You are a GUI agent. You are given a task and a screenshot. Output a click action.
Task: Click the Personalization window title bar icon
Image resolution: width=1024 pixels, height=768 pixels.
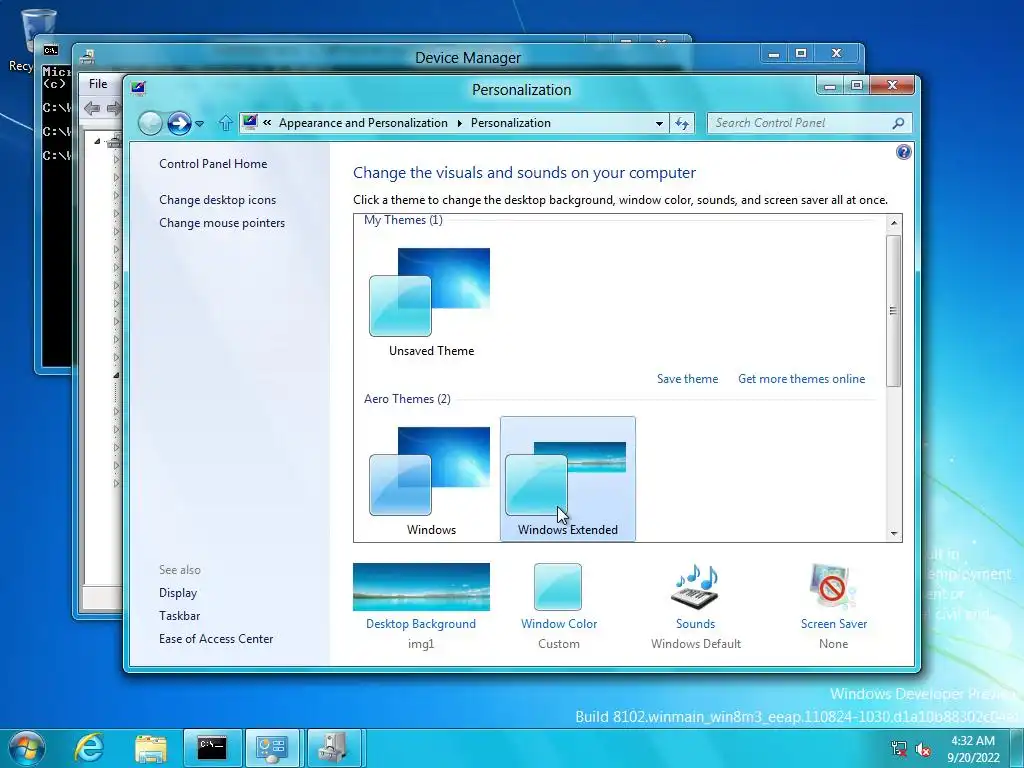[138, 88]
